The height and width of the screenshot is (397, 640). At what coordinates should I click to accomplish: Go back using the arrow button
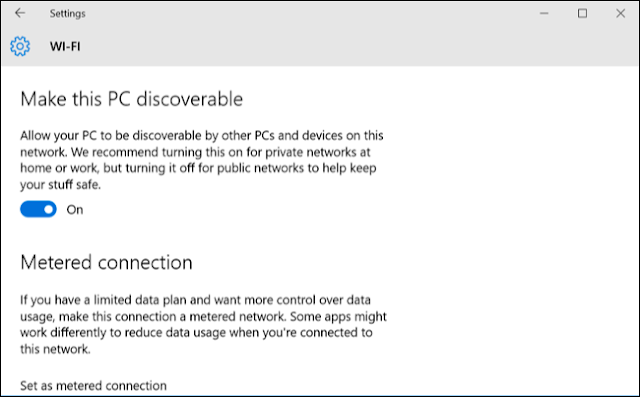20,13
